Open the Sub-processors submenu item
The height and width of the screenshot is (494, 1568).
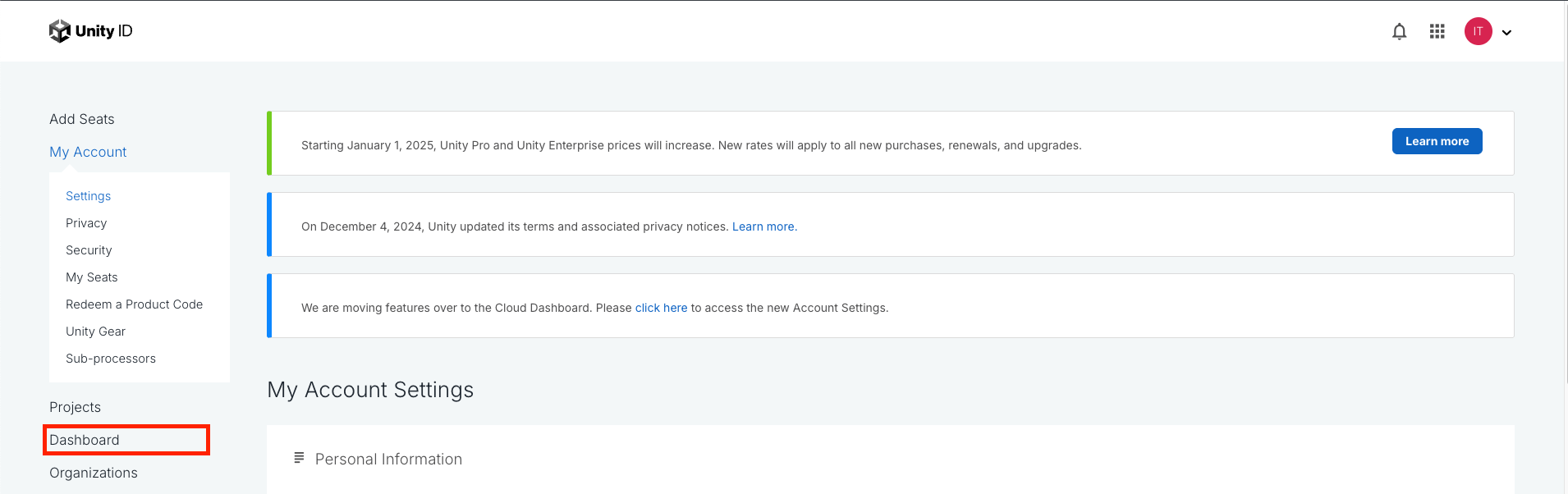[x=111, y=359]
